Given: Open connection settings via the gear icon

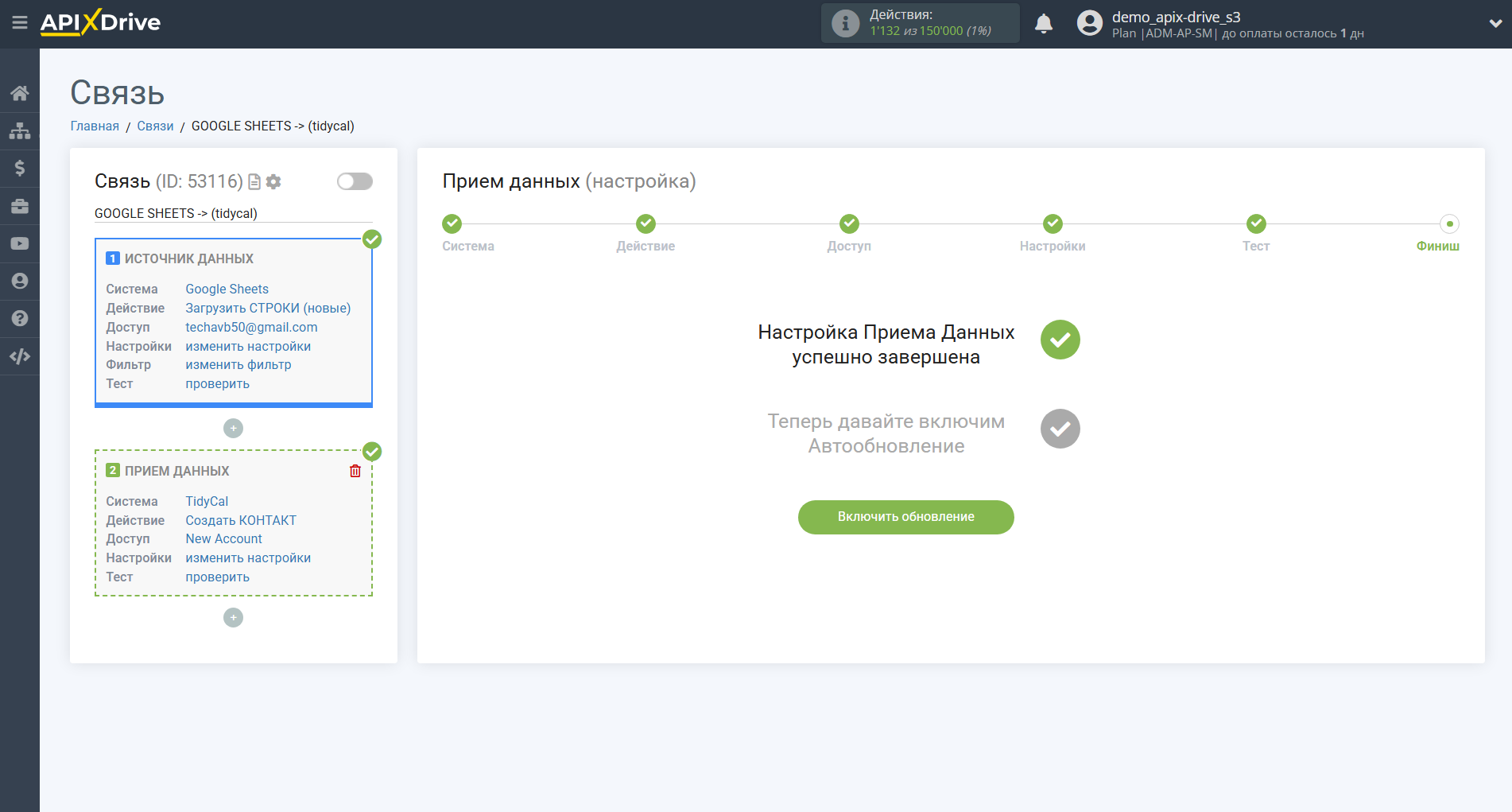Looking at the screenshot, I should tap(273, 181).
